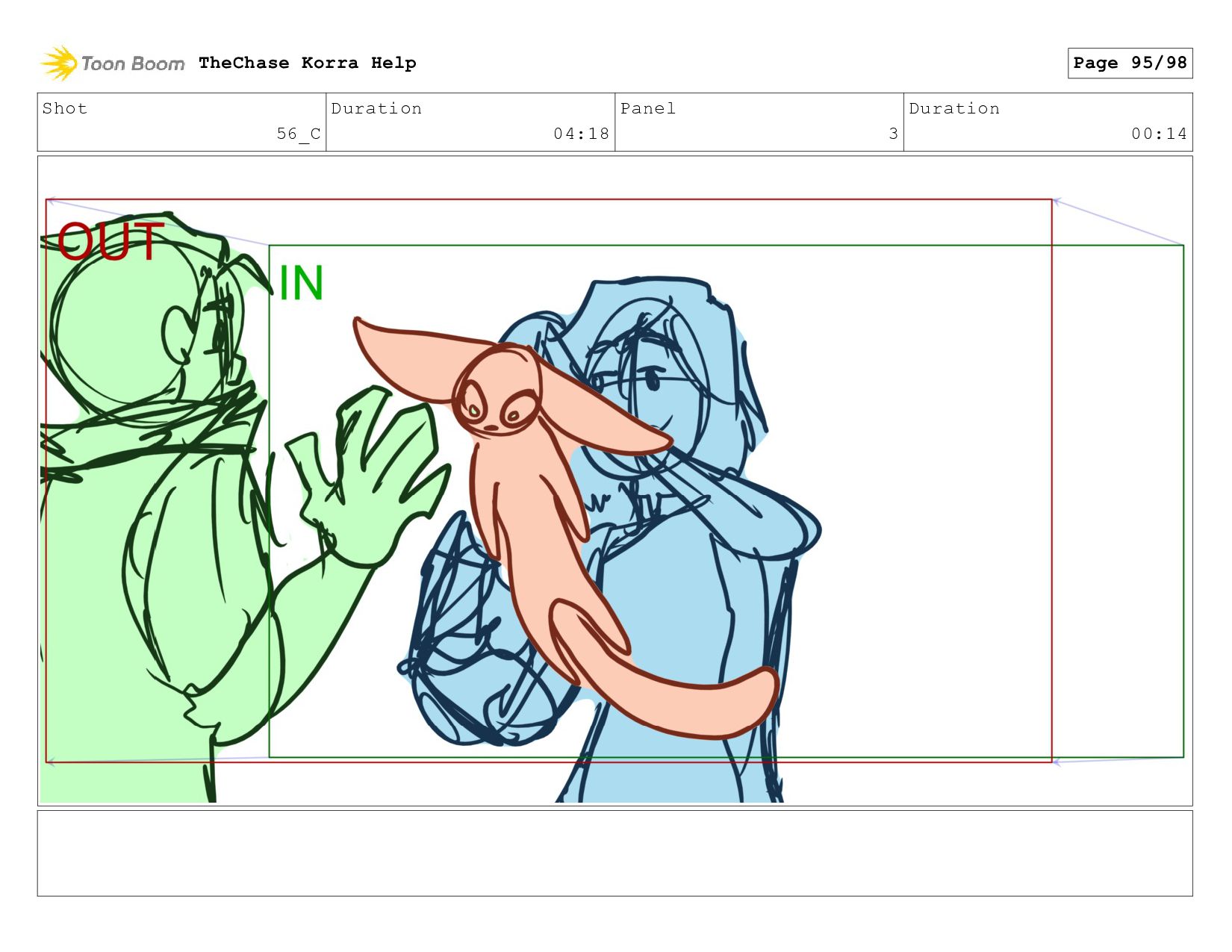
Task: Click the Toon Boom logo
Action: (x=113, y=63)
